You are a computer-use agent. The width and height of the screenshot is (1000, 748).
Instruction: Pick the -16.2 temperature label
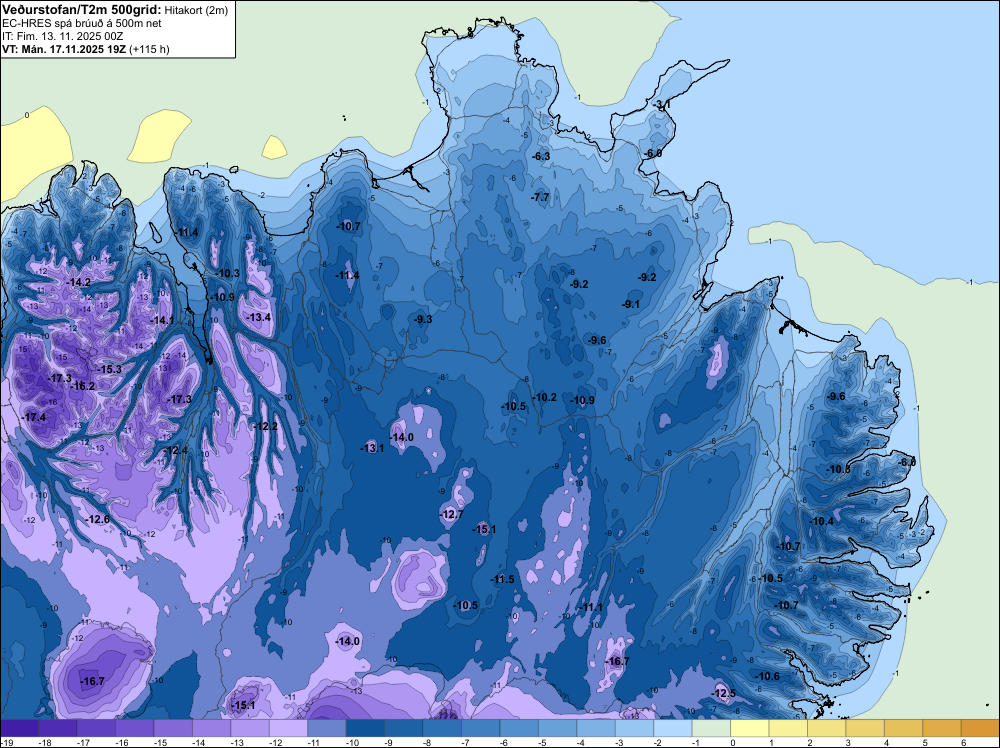[x=83, y=386]
